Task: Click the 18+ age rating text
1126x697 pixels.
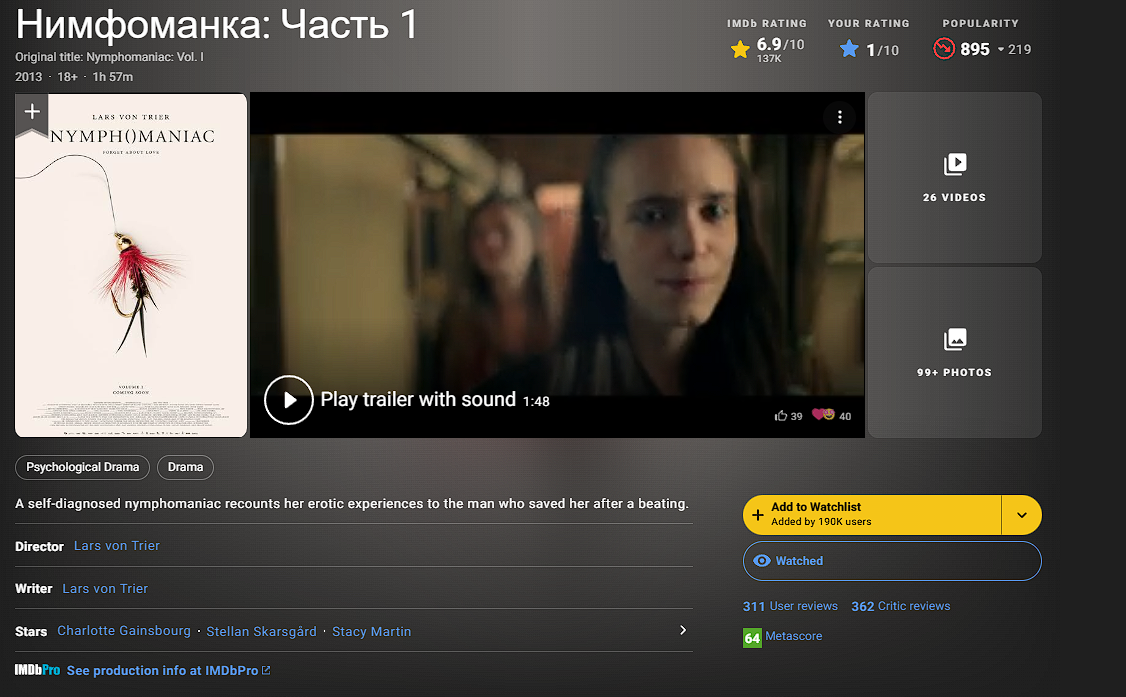Action: click(x=68, y=77)
